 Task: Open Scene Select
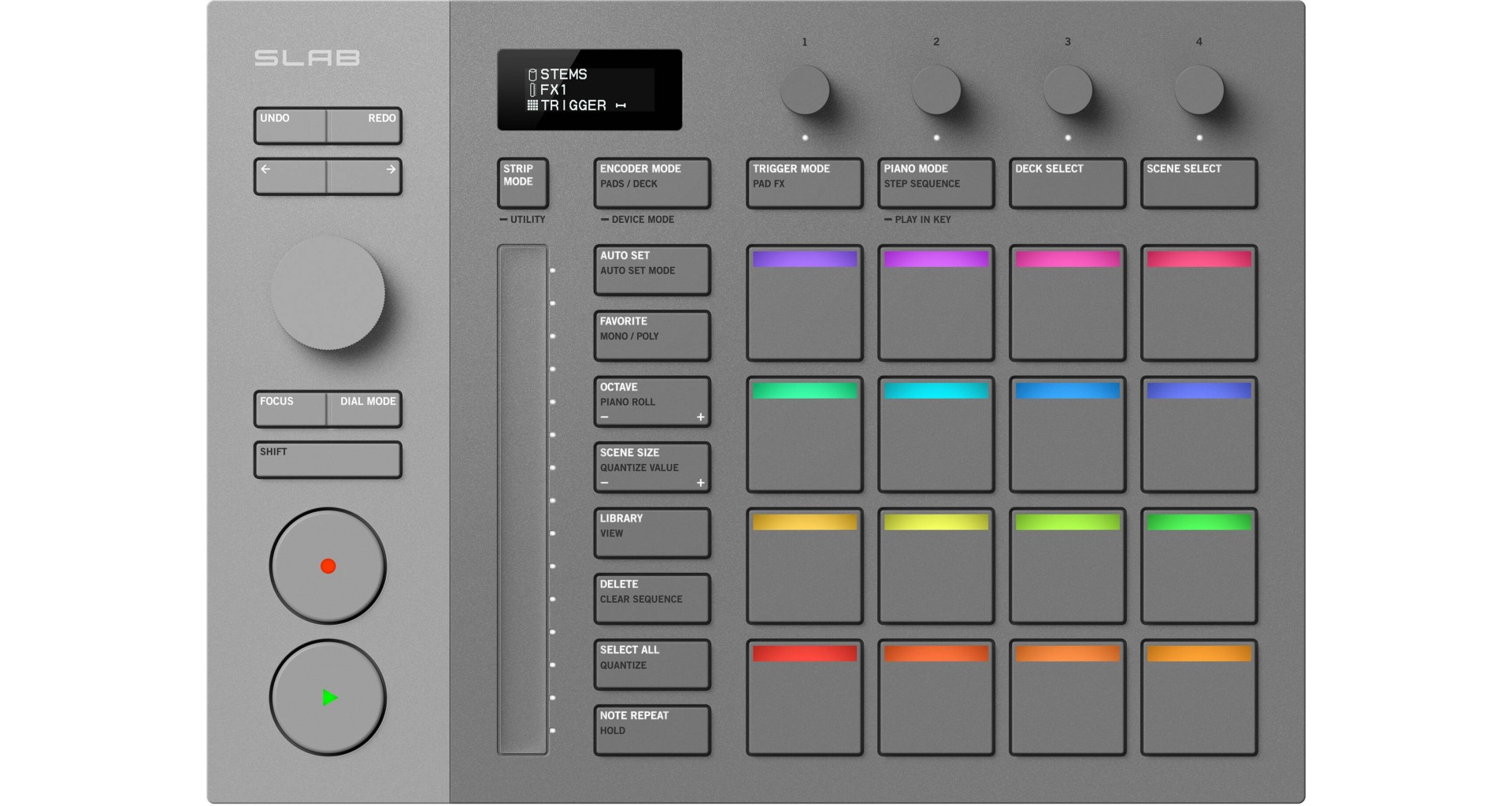click(x=1199, y=183)
